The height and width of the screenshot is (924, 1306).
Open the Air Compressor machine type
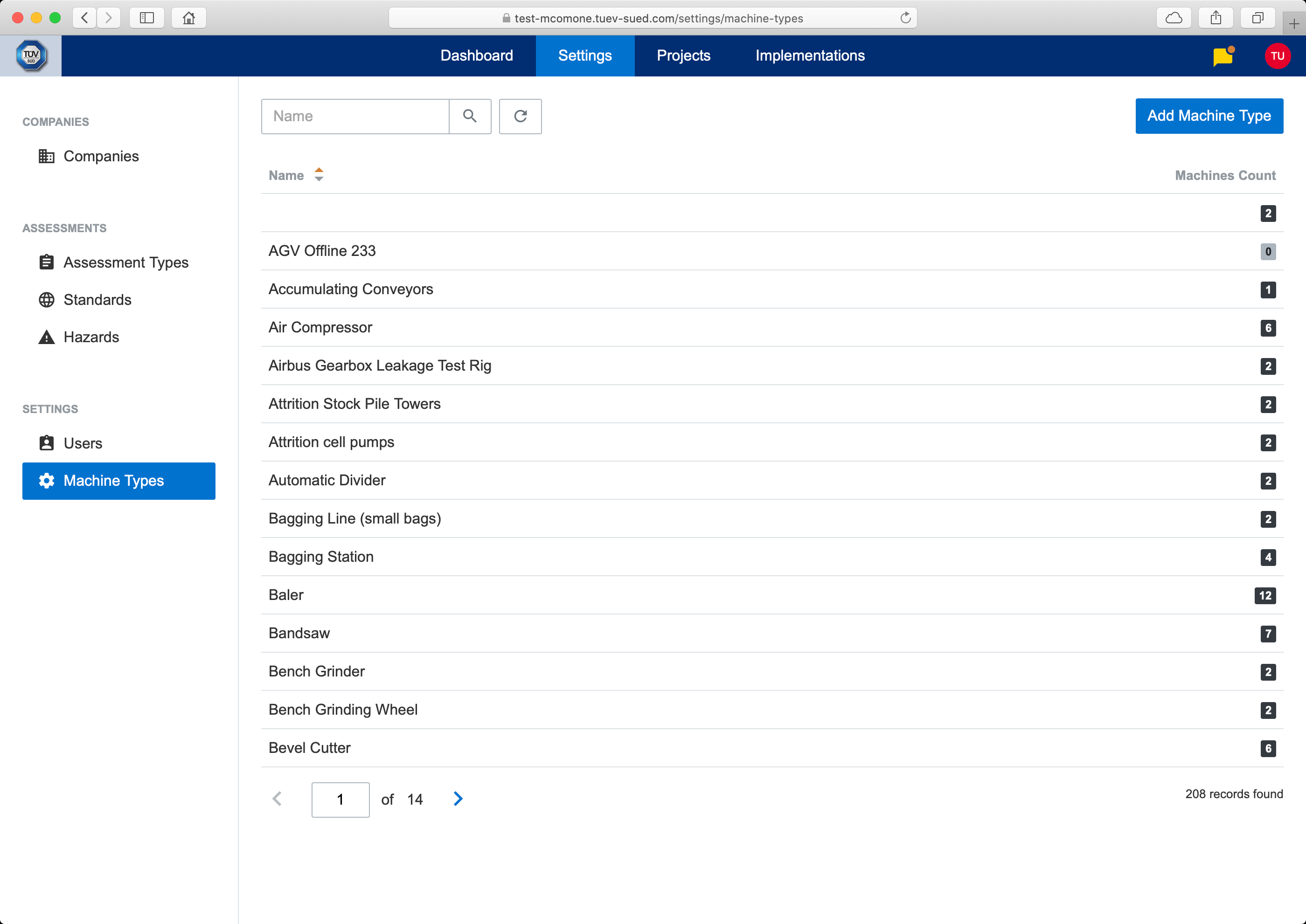click(320, 328)
